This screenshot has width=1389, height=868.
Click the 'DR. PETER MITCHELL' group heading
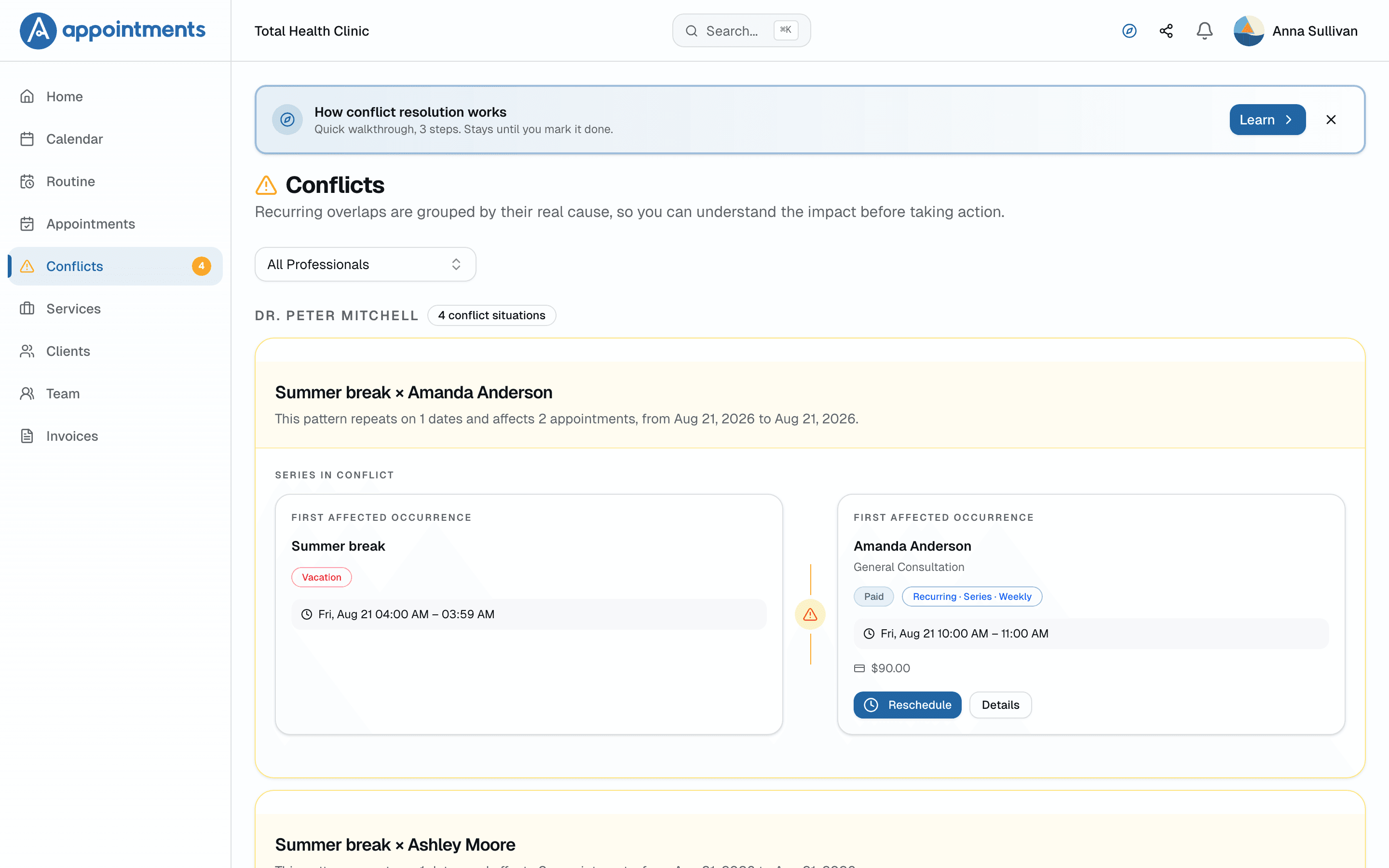337,316
